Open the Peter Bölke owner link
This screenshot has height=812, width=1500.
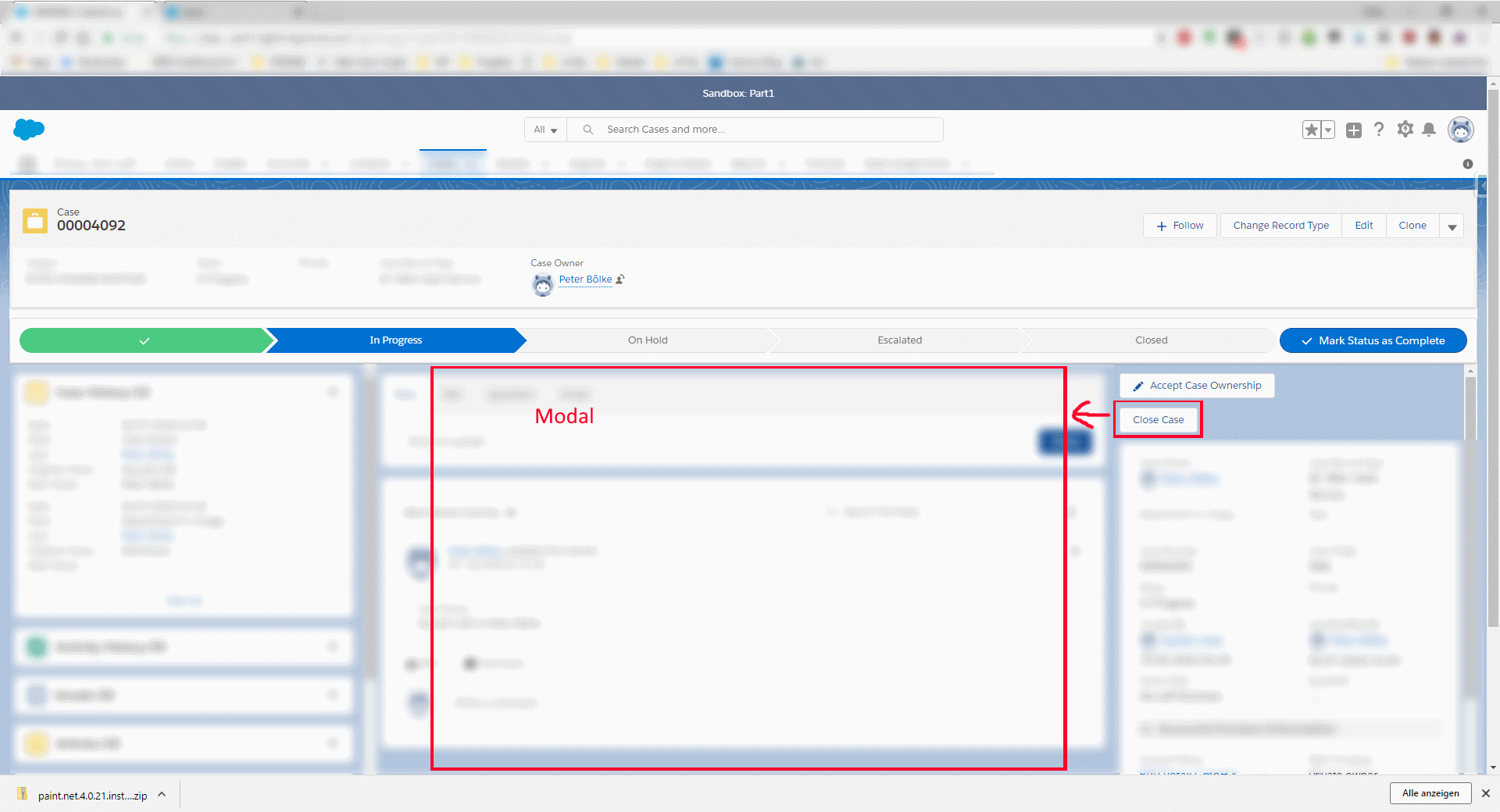point(586,280)
